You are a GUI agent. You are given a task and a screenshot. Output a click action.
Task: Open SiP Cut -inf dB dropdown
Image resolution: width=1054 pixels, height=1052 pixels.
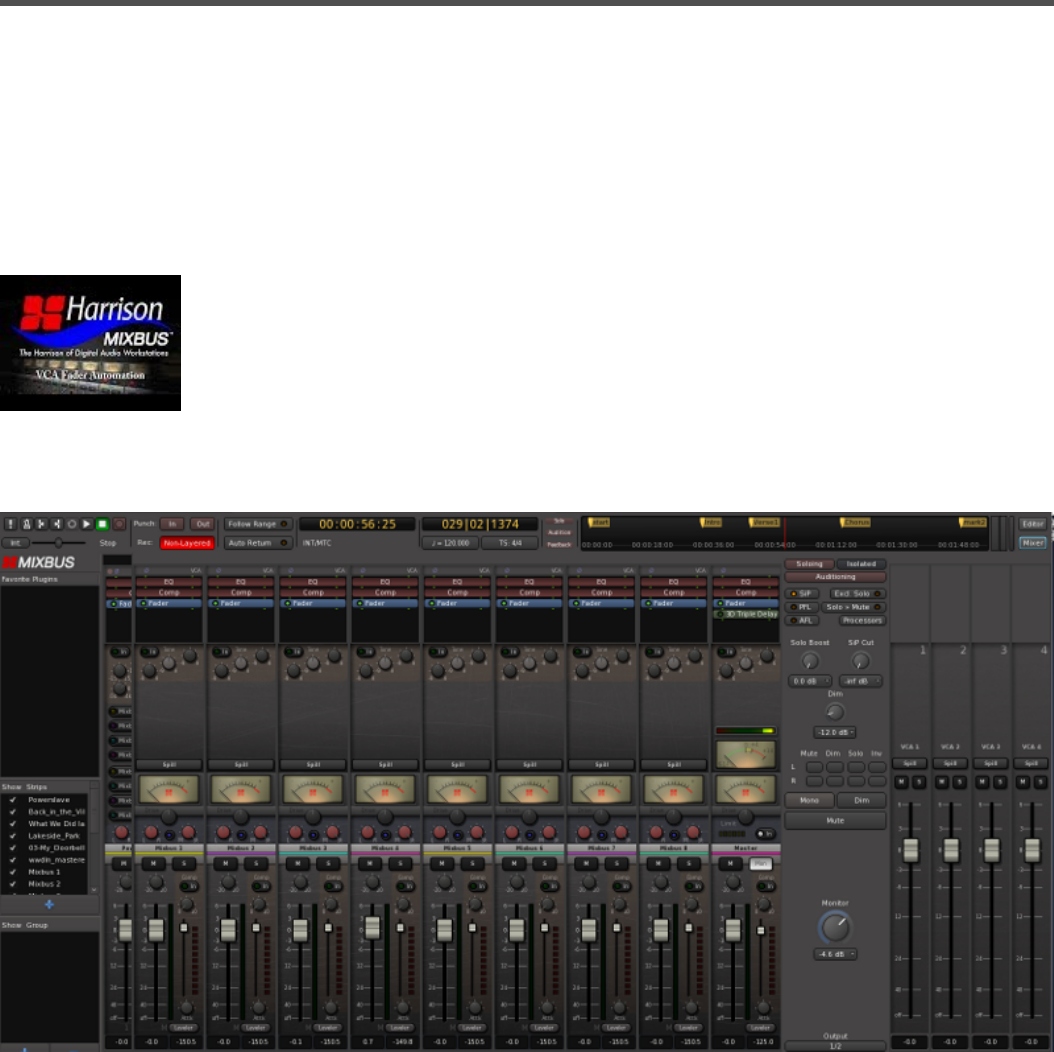pyautogui.click(x=860, y=681)
